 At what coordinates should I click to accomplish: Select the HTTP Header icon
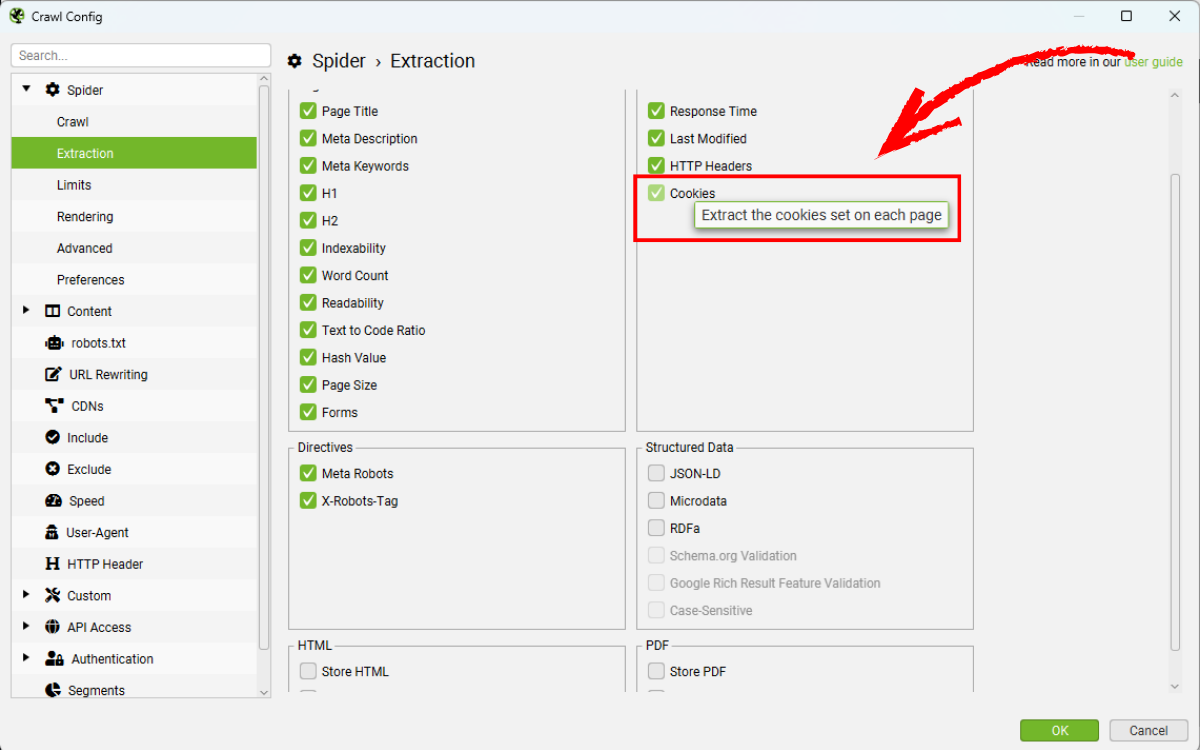[53, 564]
